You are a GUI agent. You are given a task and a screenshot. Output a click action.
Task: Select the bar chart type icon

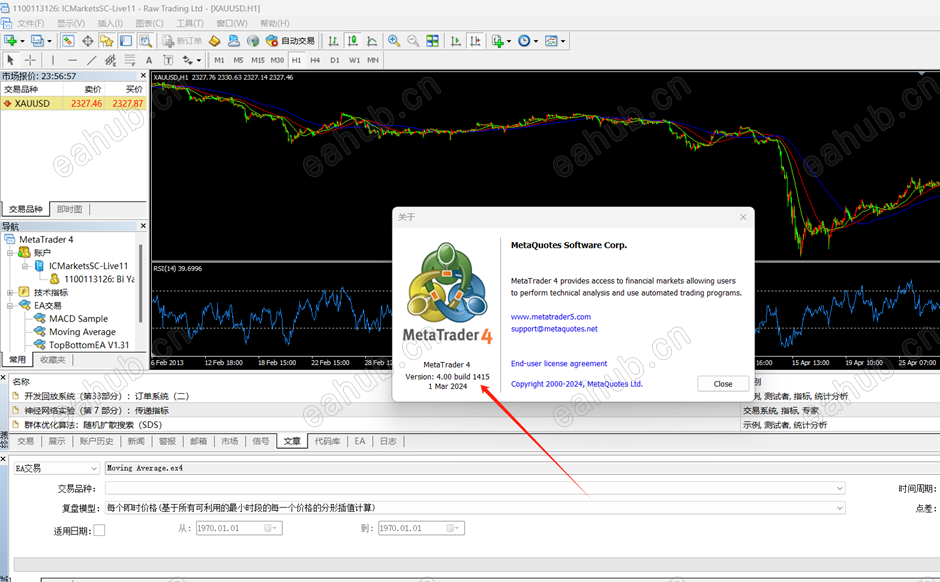333,41
